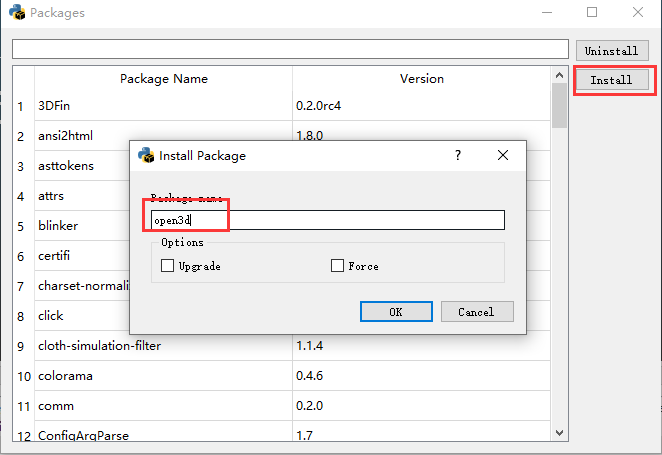Cancel the Install Package dialog

(476, 312)
